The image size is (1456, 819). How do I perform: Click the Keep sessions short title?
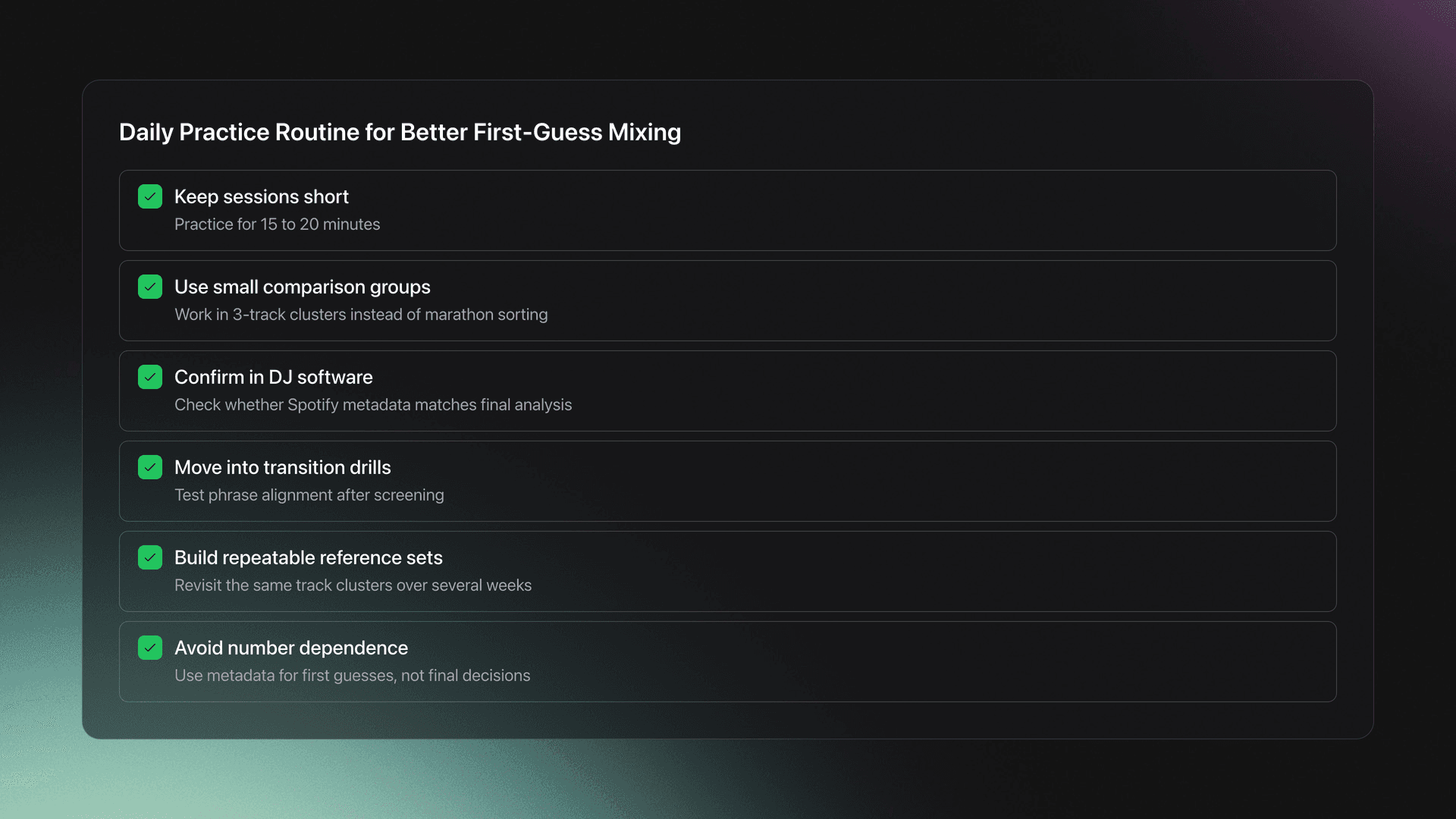pyautogui.click(x=261, y=196)
